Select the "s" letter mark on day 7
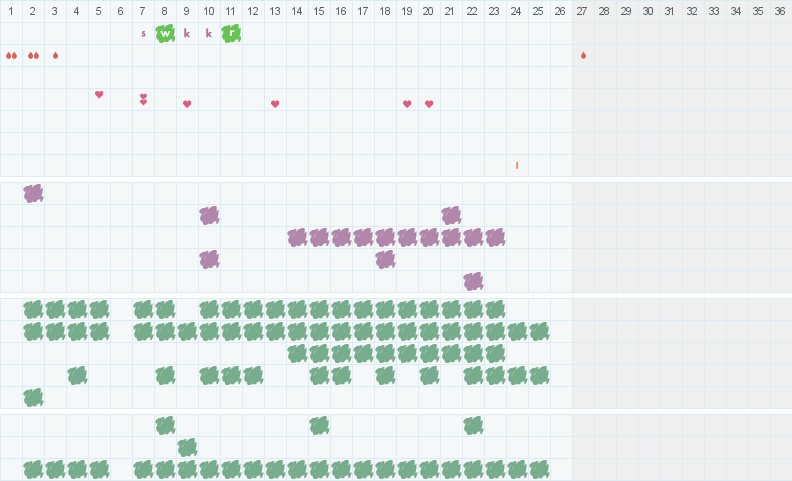 click(143, 33)
